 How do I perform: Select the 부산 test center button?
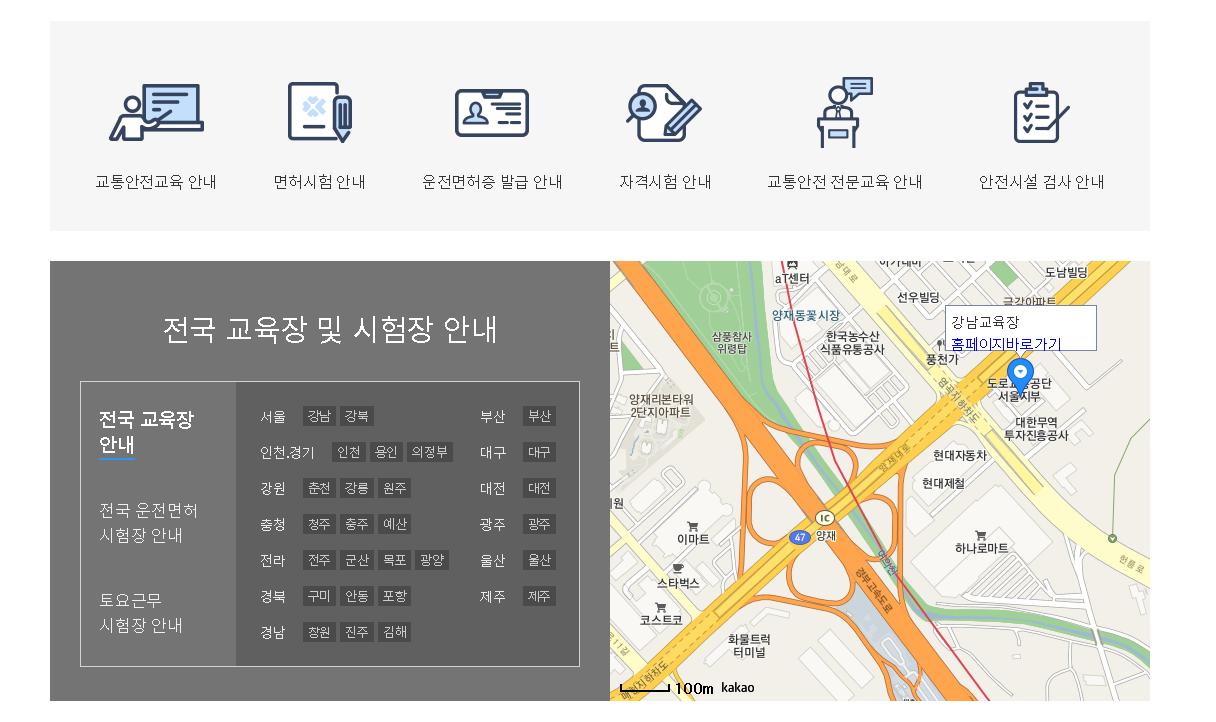(538, 416)
